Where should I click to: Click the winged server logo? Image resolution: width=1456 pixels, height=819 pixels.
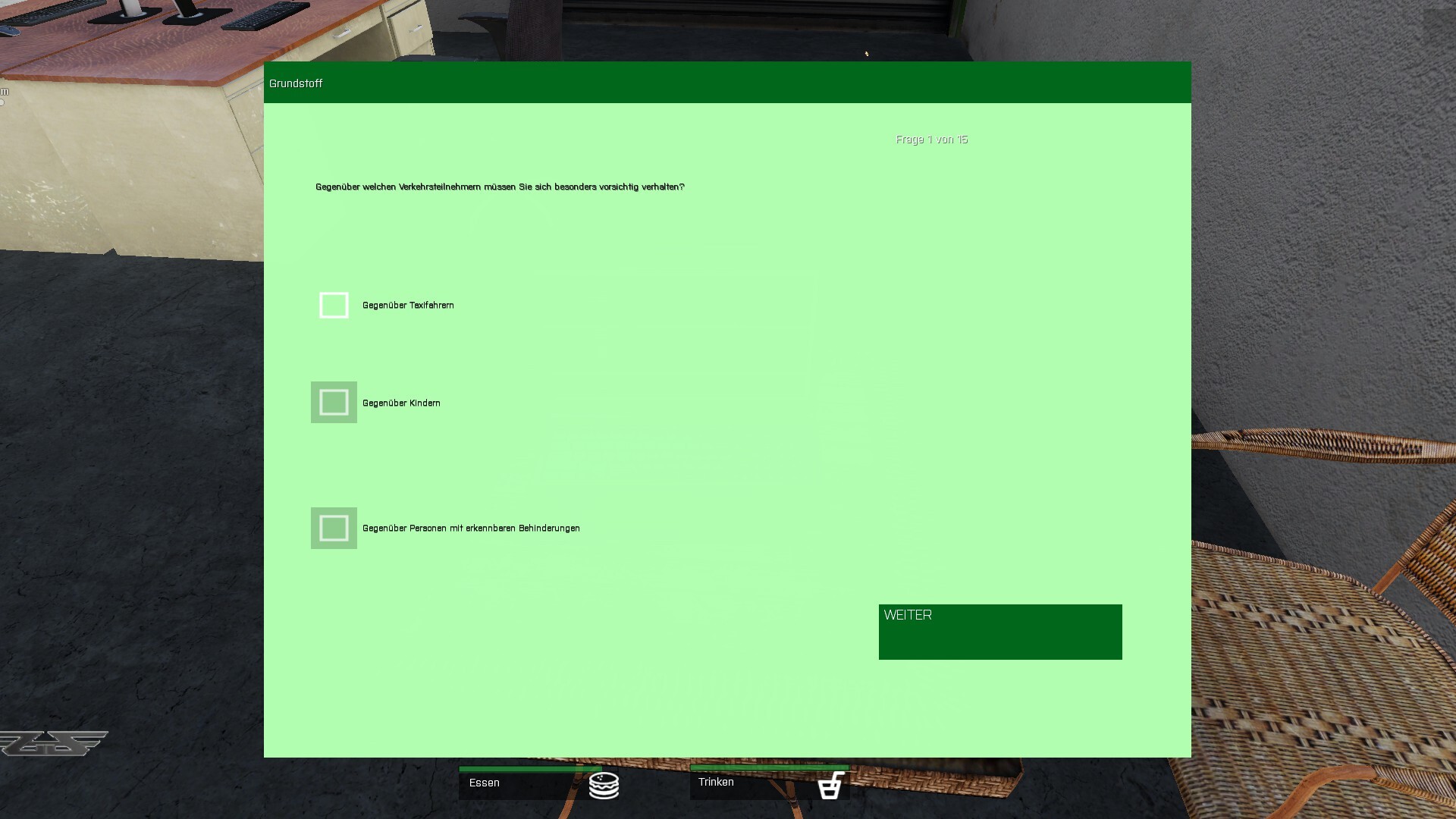pyautogui.click(x=53, y=743)
